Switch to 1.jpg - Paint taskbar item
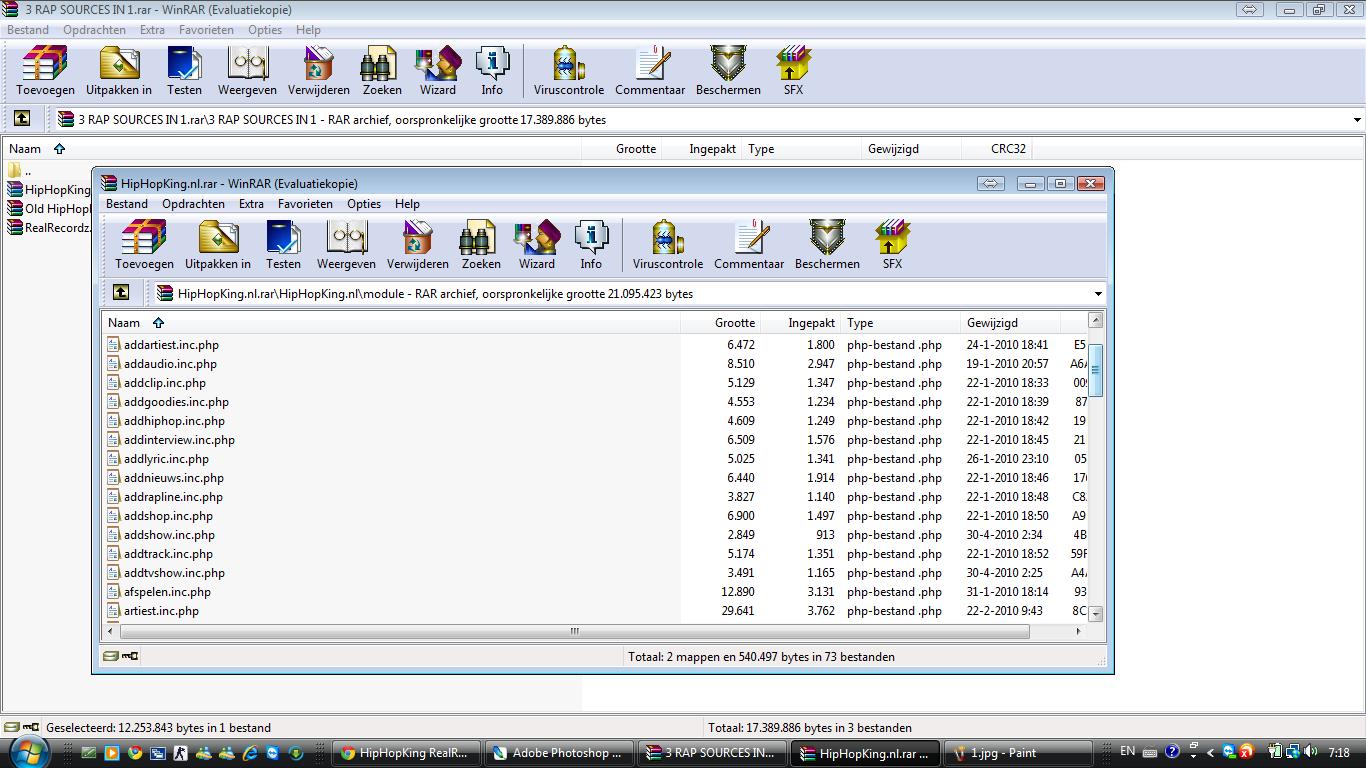 tap(1017, 753)
